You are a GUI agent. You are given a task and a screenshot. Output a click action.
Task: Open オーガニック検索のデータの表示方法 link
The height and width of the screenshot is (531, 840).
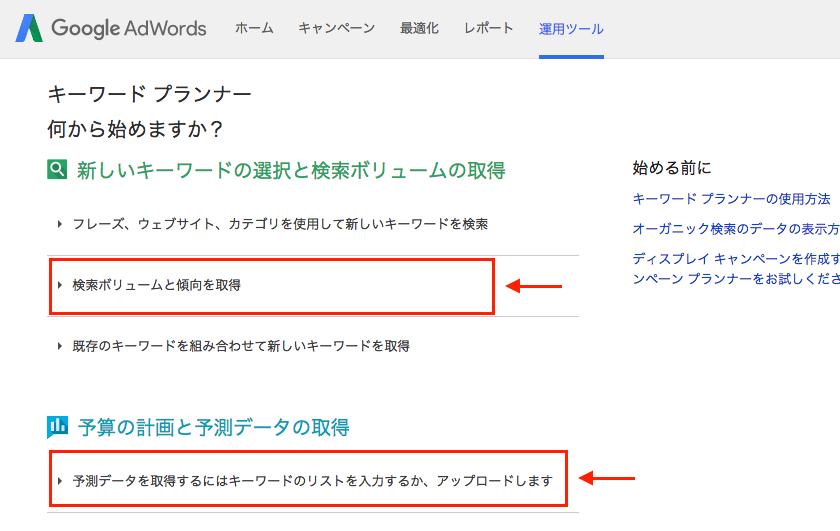[736, 229]
